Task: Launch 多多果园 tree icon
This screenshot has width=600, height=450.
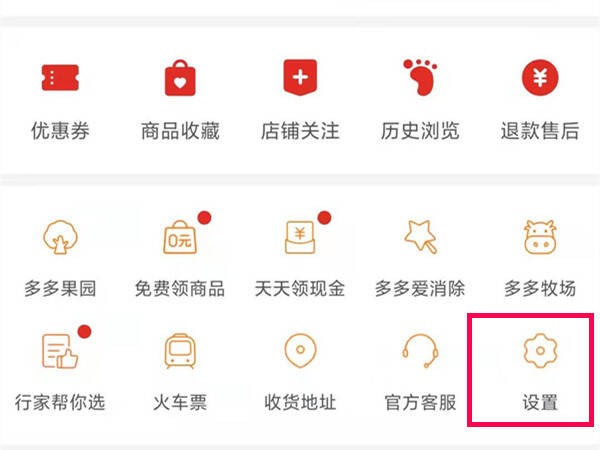Action: pyautogui.click(x=60, y=237)
